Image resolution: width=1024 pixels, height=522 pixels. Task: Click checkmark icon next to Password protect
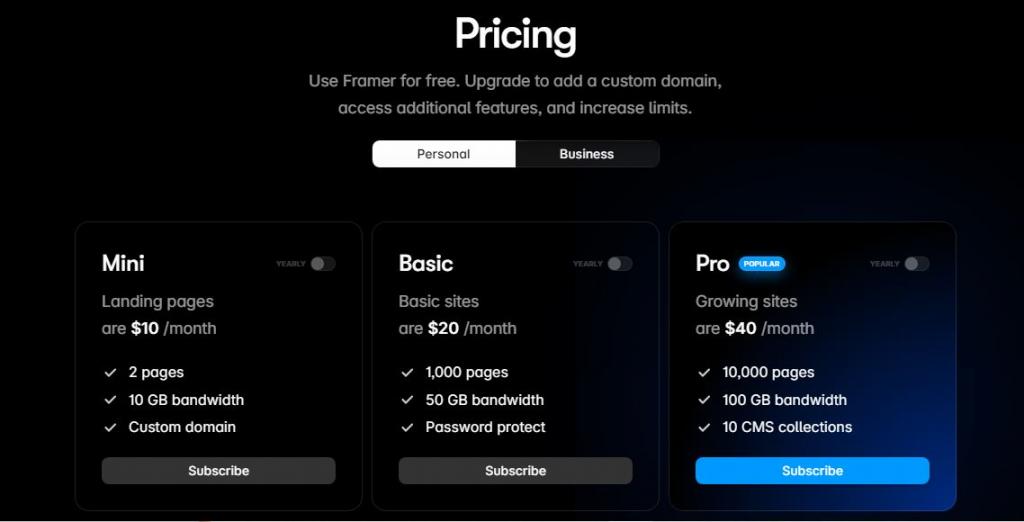click(x=407, y=427)
